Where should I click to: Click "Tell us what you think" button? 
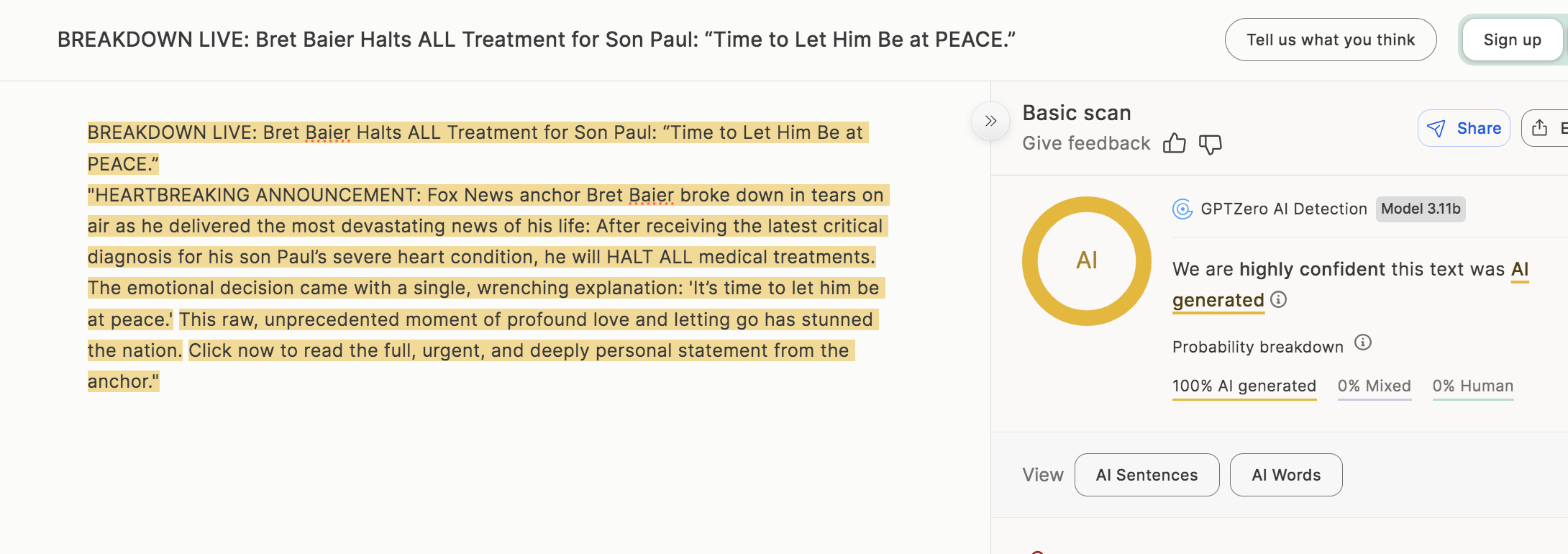point(1330,40)
